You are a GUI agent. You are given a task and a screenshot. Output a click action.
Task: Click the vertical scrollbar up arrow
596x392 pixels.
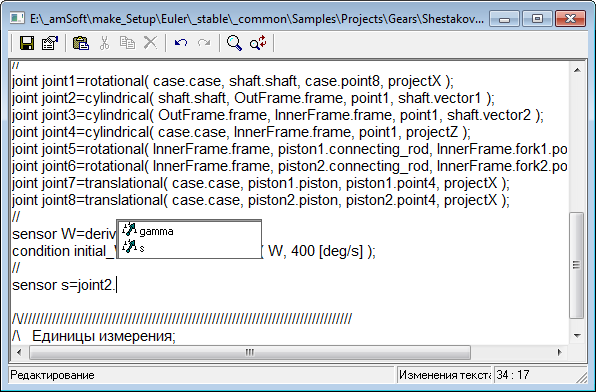pyautogui.click(x=577, y=70)
